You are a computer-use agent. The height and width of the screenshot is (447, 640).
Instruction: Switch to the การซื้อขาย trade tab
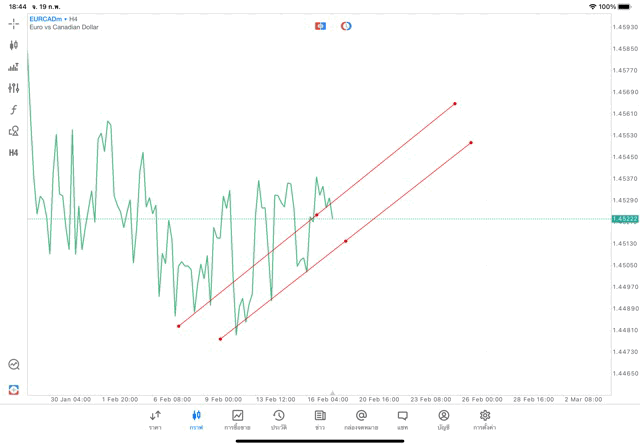click(x=237, y=420)
